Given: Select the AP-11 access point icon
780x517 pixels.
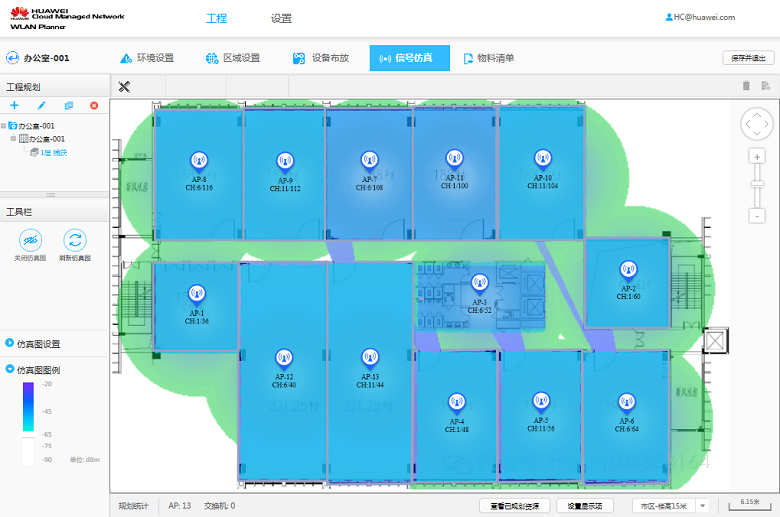Looking at the screenshot, I should [x=454, y=159].
